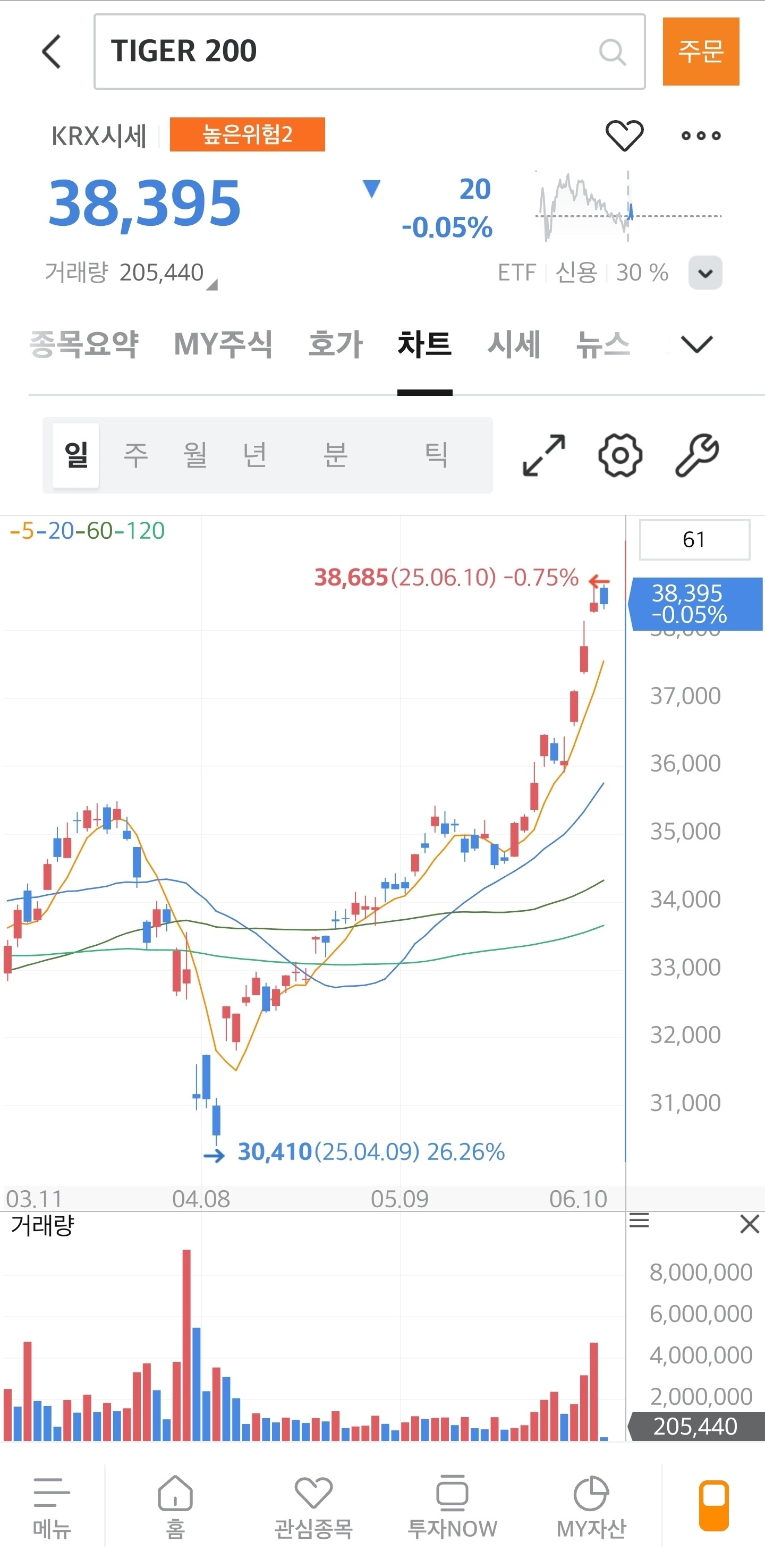Screen dimensions: 765x1568
Task: Expand ETF credit info dropdown arrow
Action: (705, 273)
